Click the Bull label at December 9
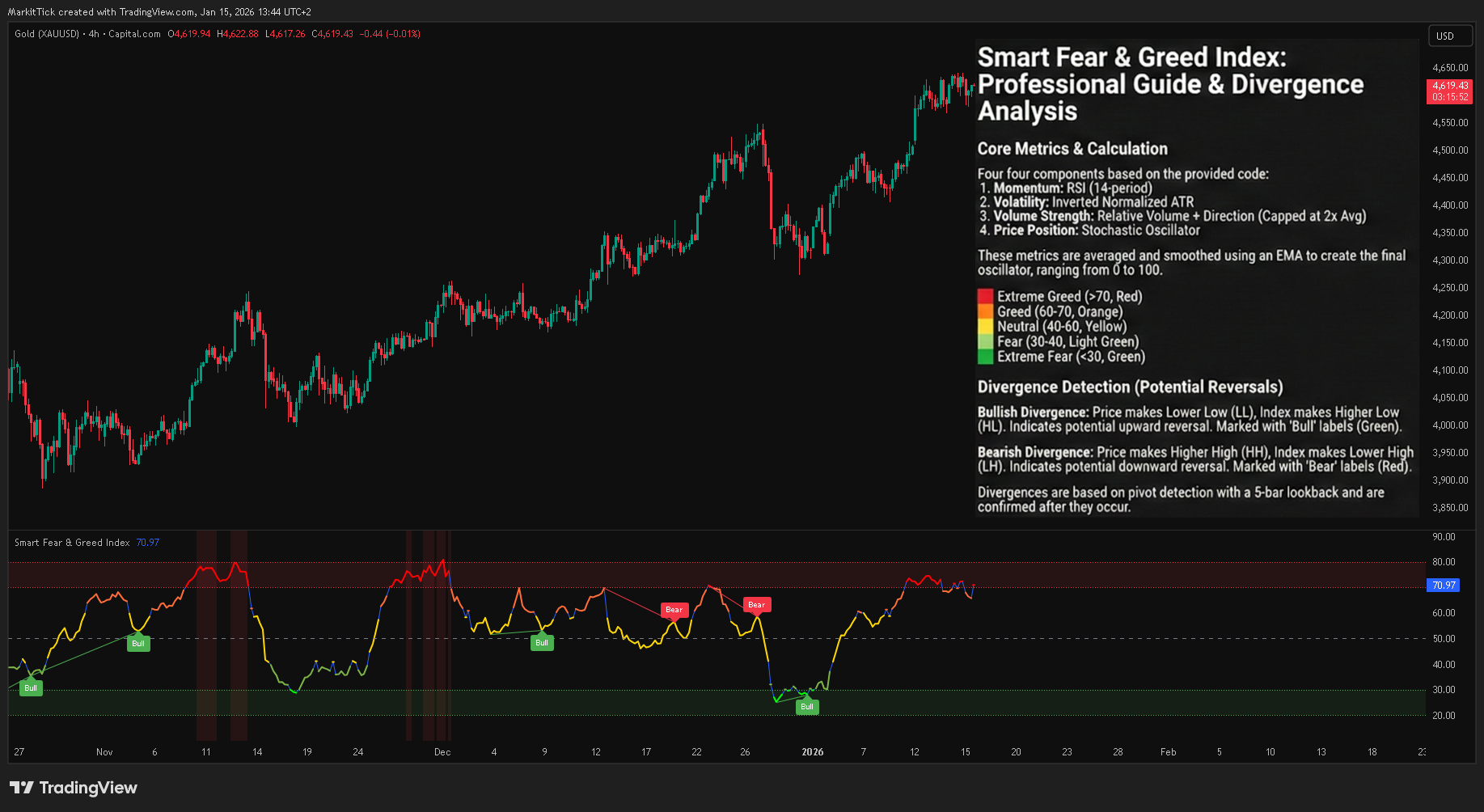 click(x=542, y=643)
